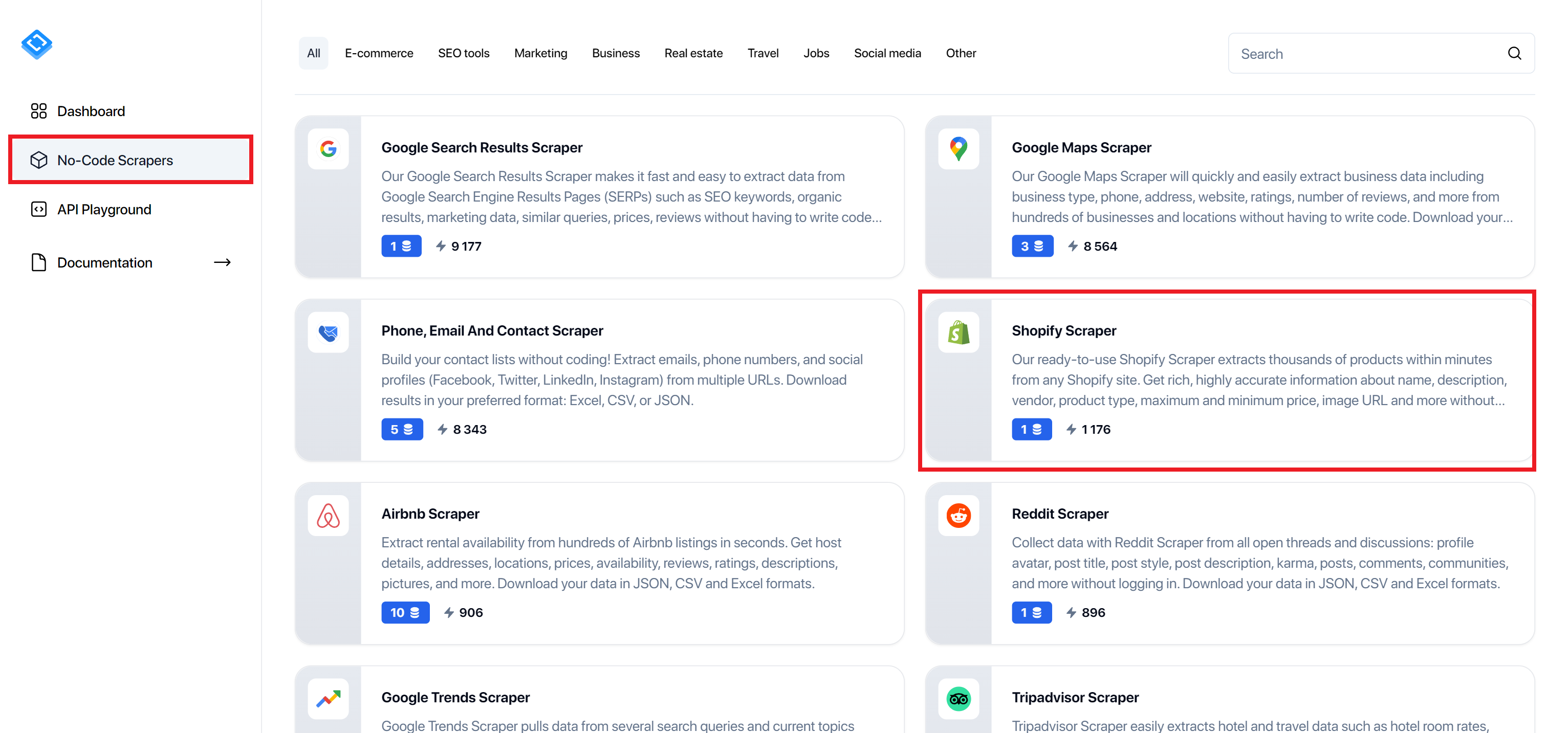Screen dimensions: 1568x733
Task: Click the usage count 1 176
Action: pos(1096,429)
